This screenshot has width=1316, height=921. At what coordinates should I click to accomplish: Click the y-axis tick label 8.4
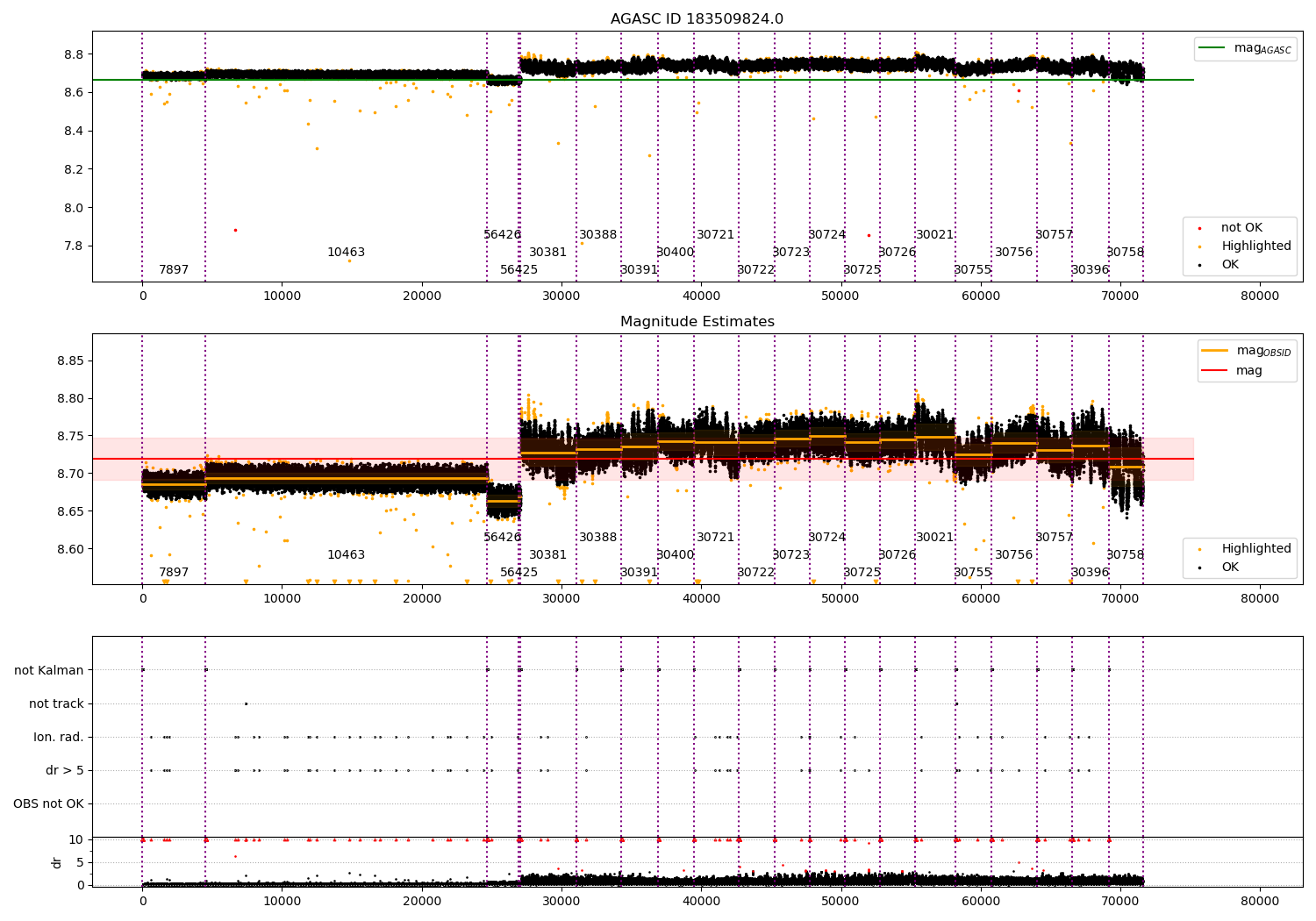pos(74,131)
